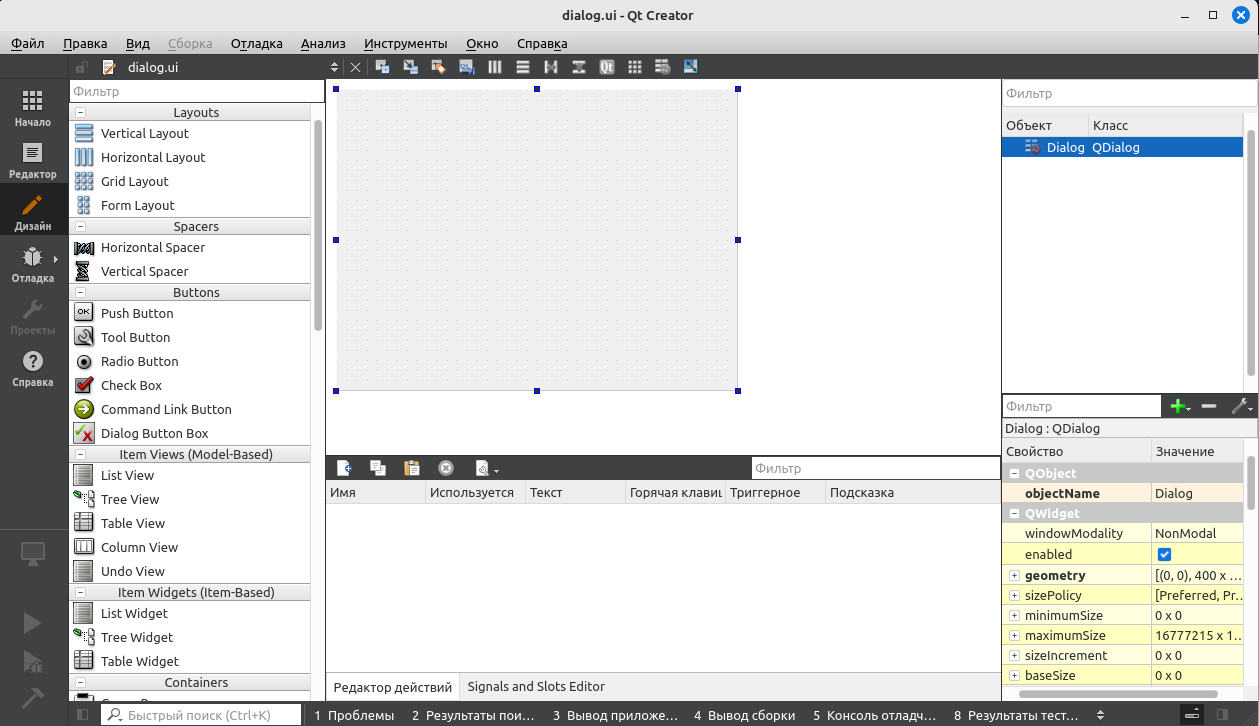Click the minus remove property icon

pyautogui.click(x=1208, y=406)
